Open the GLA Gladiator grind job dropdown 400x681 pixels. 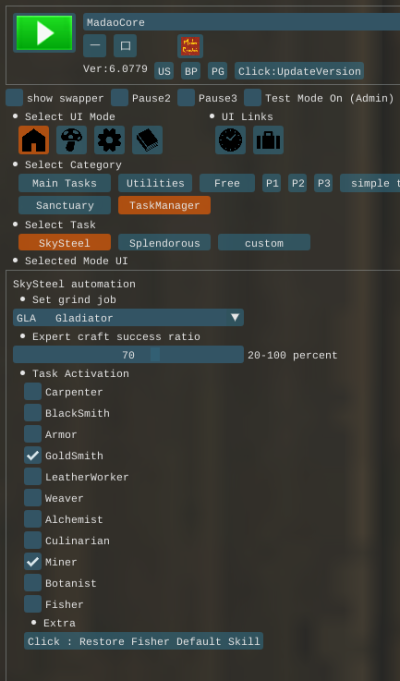128,317
